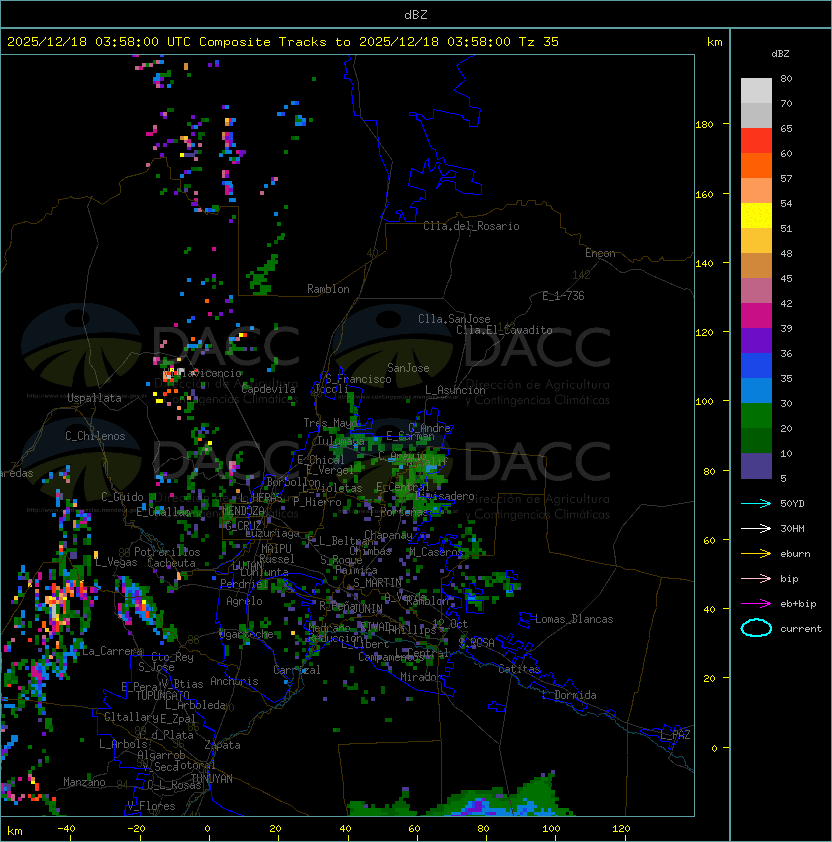
Task: Click the bip pink arrow legend icon
Action: click(756, 579)
